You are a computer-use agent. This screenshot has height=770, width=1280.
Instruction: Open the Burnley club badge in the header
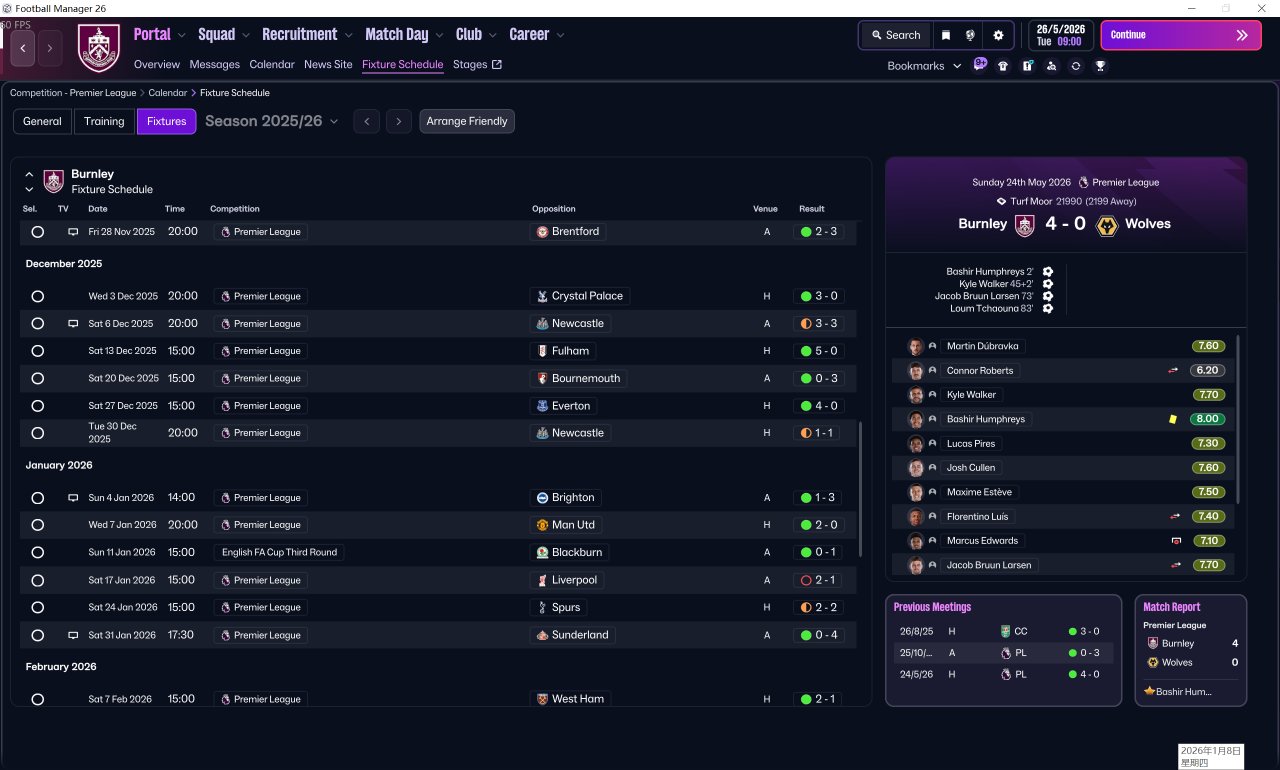pos(98,48)
